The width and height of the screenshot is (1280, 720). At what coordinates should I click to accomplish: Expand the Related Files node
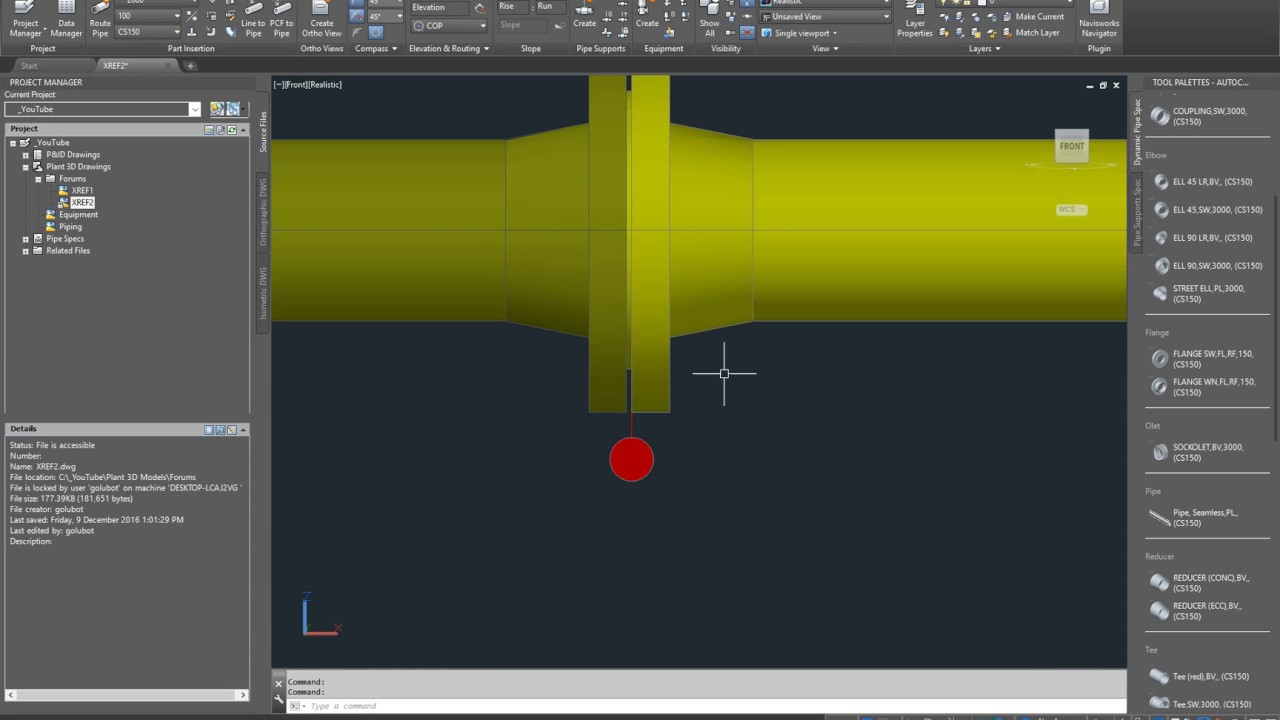(26, 251)
